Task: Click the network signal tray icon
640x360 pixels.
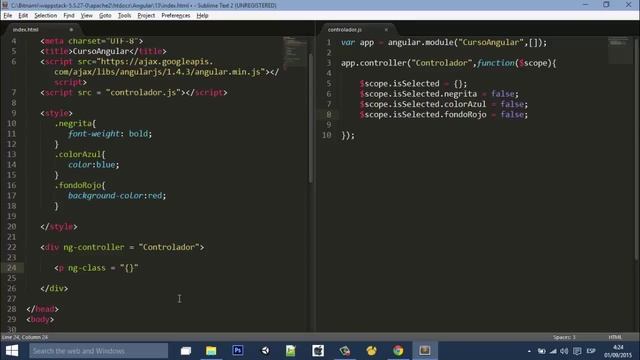Action: click(x=553, y=351)
